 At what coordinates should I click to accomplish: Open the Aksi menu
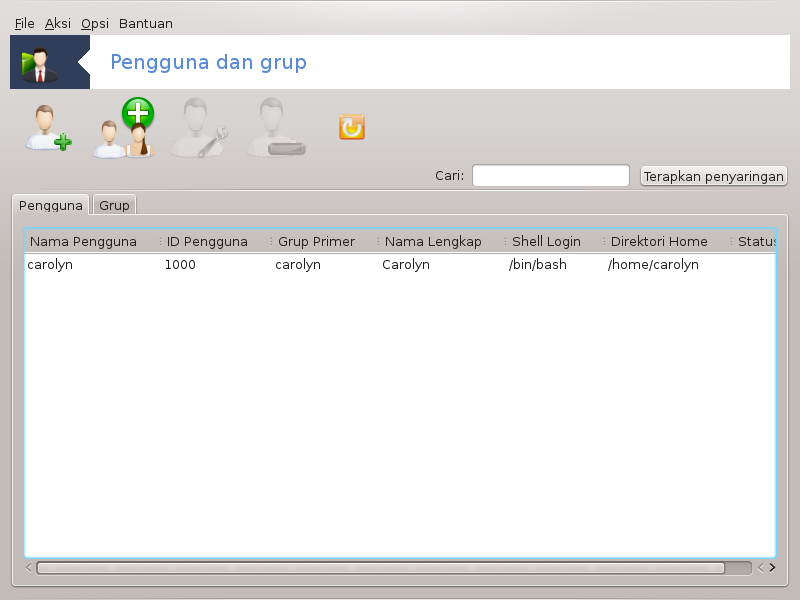(x=58, y=23)
